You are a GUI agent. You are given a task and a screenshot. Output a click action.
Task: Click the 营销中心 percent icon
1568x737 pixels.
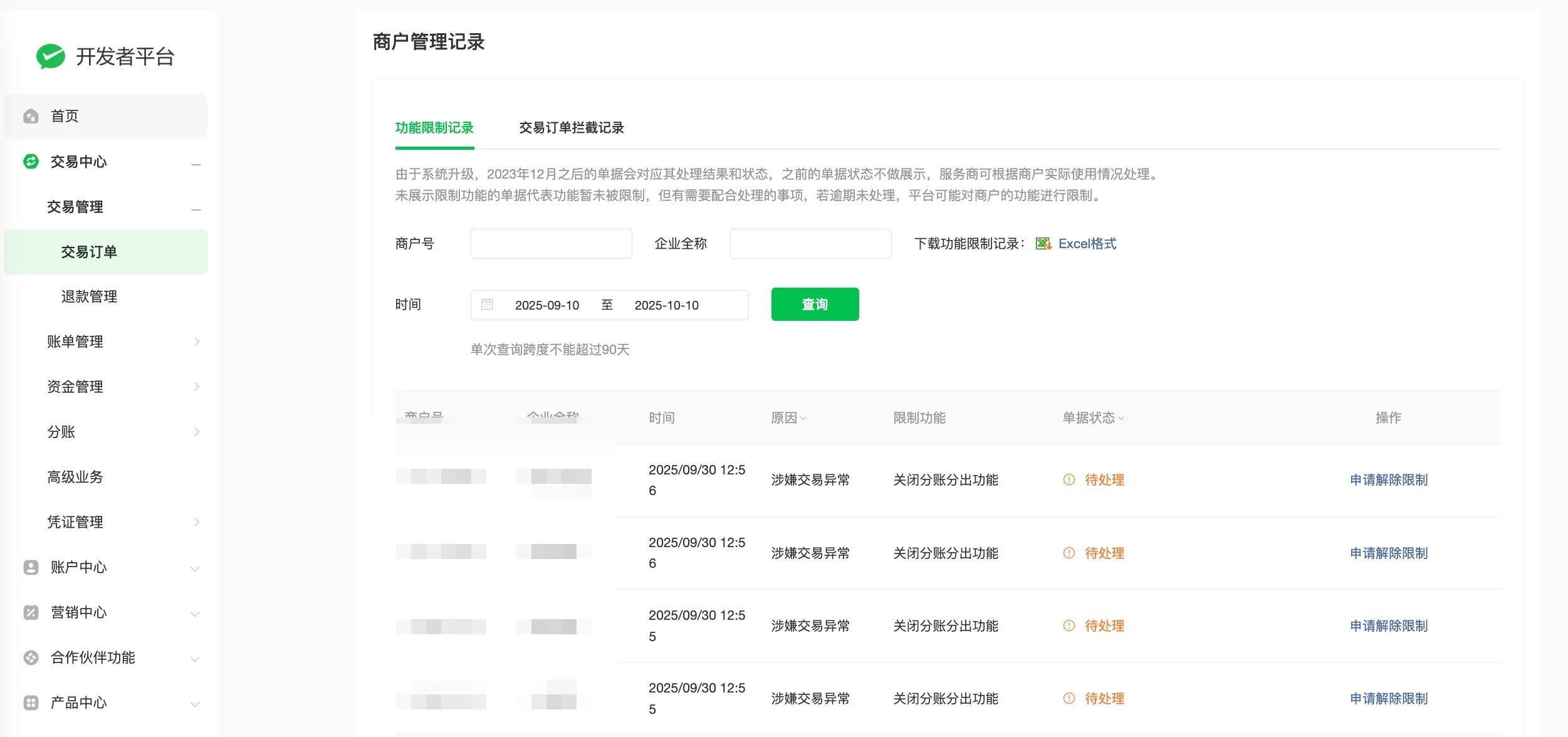[x=31, y=612]
